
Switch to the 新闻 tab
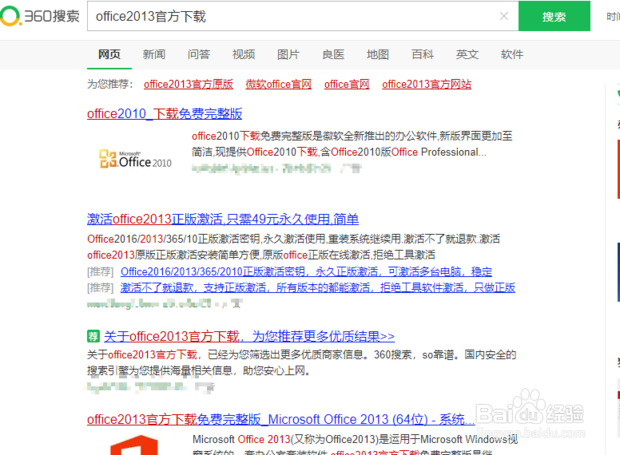click(x=154, y=54)
